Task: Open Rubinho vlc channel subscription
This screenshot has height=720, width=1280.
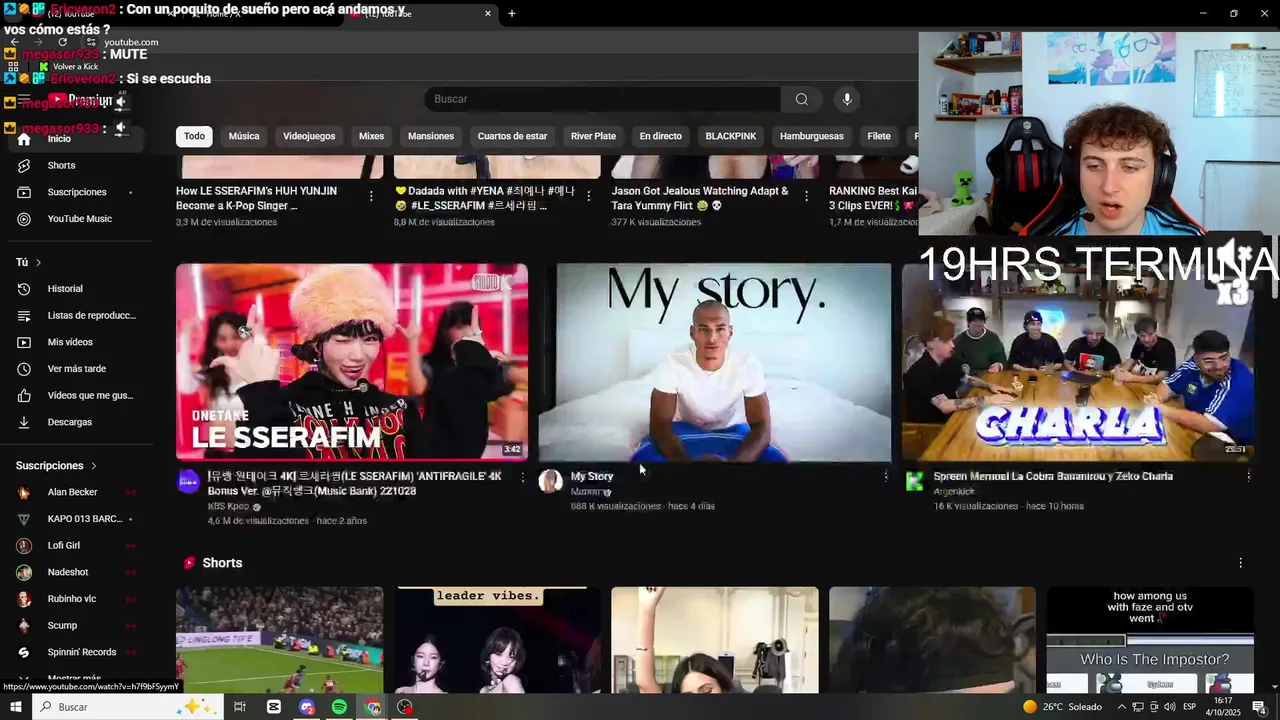Action: pyautogui.click(x=78, y=599)
